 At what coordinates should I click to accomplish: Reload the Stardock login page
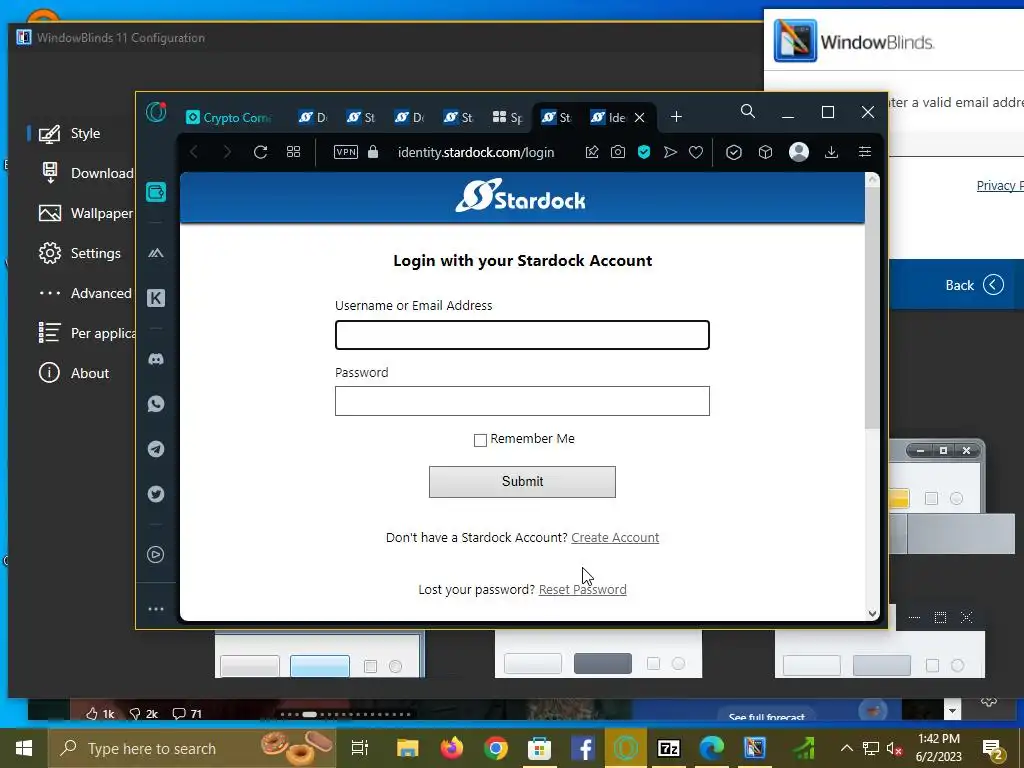(261, 152)
